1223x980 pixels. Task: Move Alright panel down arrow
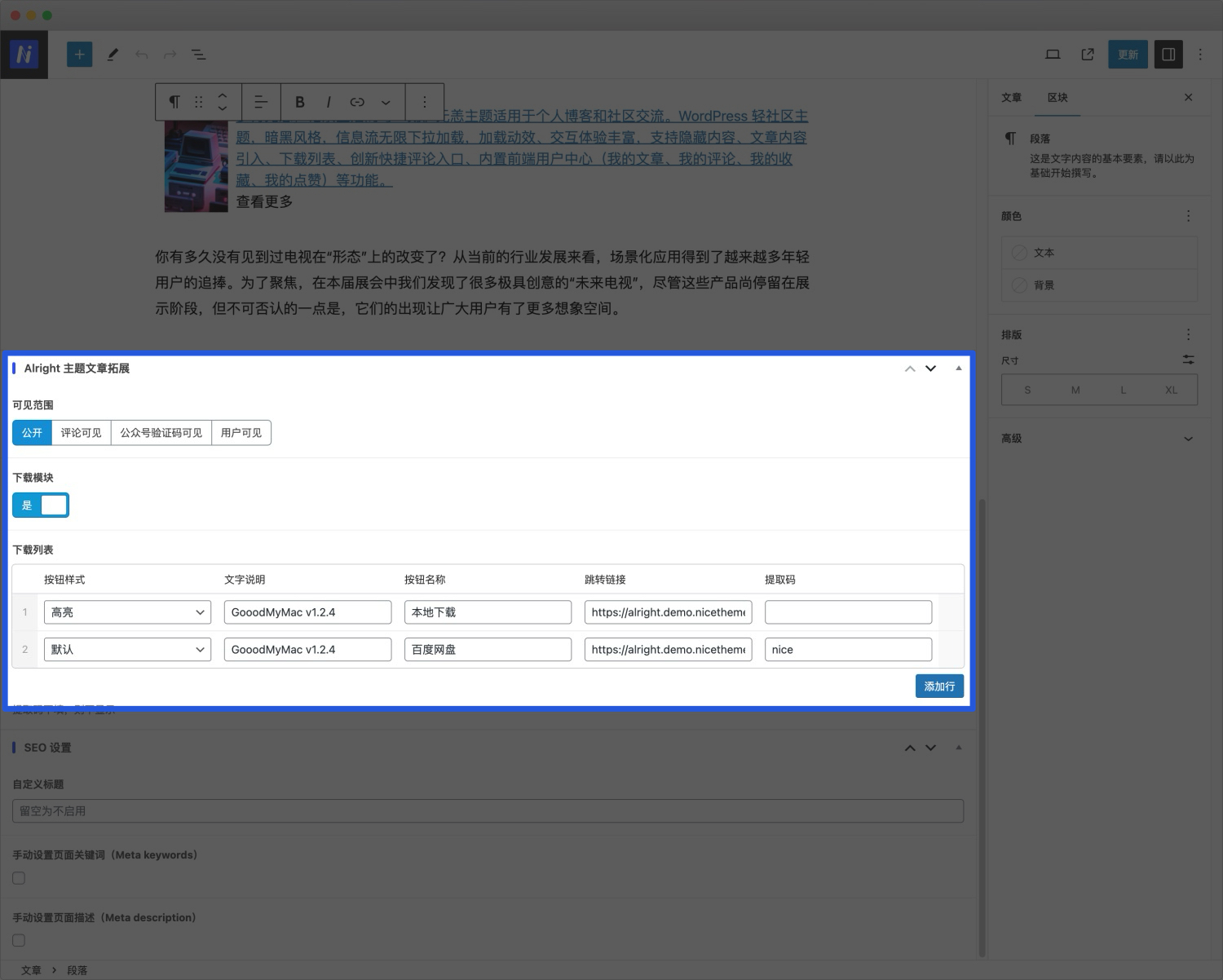930,369
